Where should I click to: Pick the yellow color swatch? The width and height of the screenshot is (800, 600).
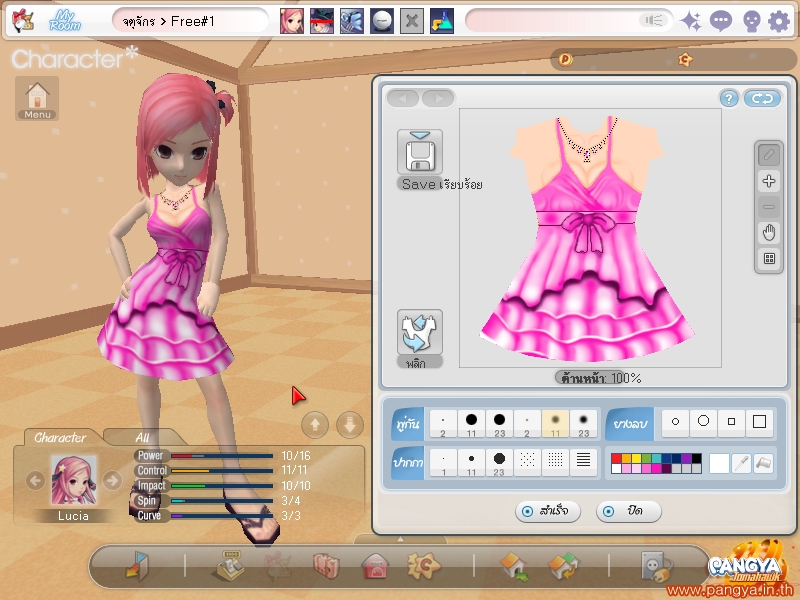pyautogui.click(x=636, y=459)
